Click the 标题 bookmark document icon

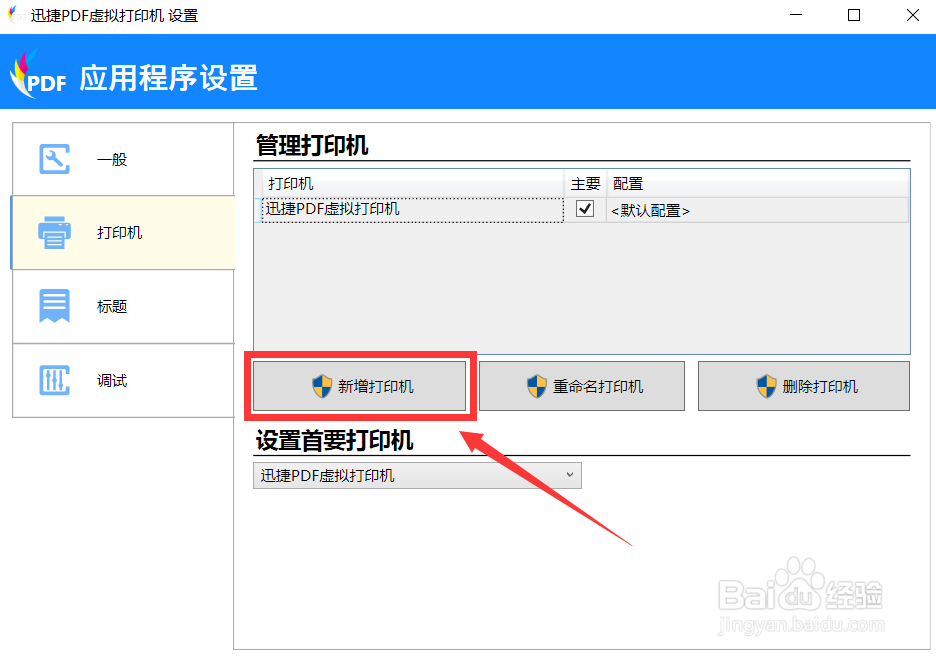[x=54, y=306]
